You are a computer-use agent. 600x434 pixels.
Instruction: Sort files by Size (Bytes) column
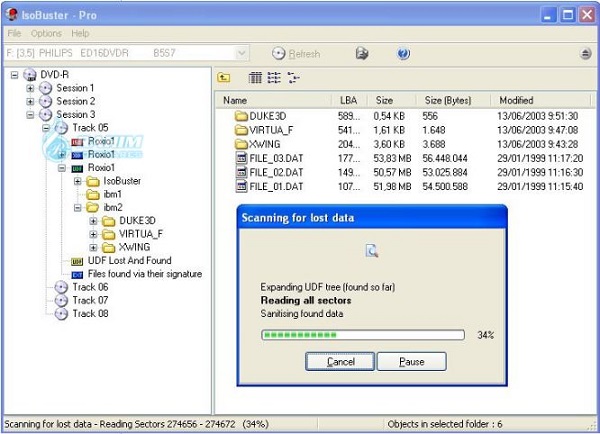pyautogui.click(x=447, y=100)
